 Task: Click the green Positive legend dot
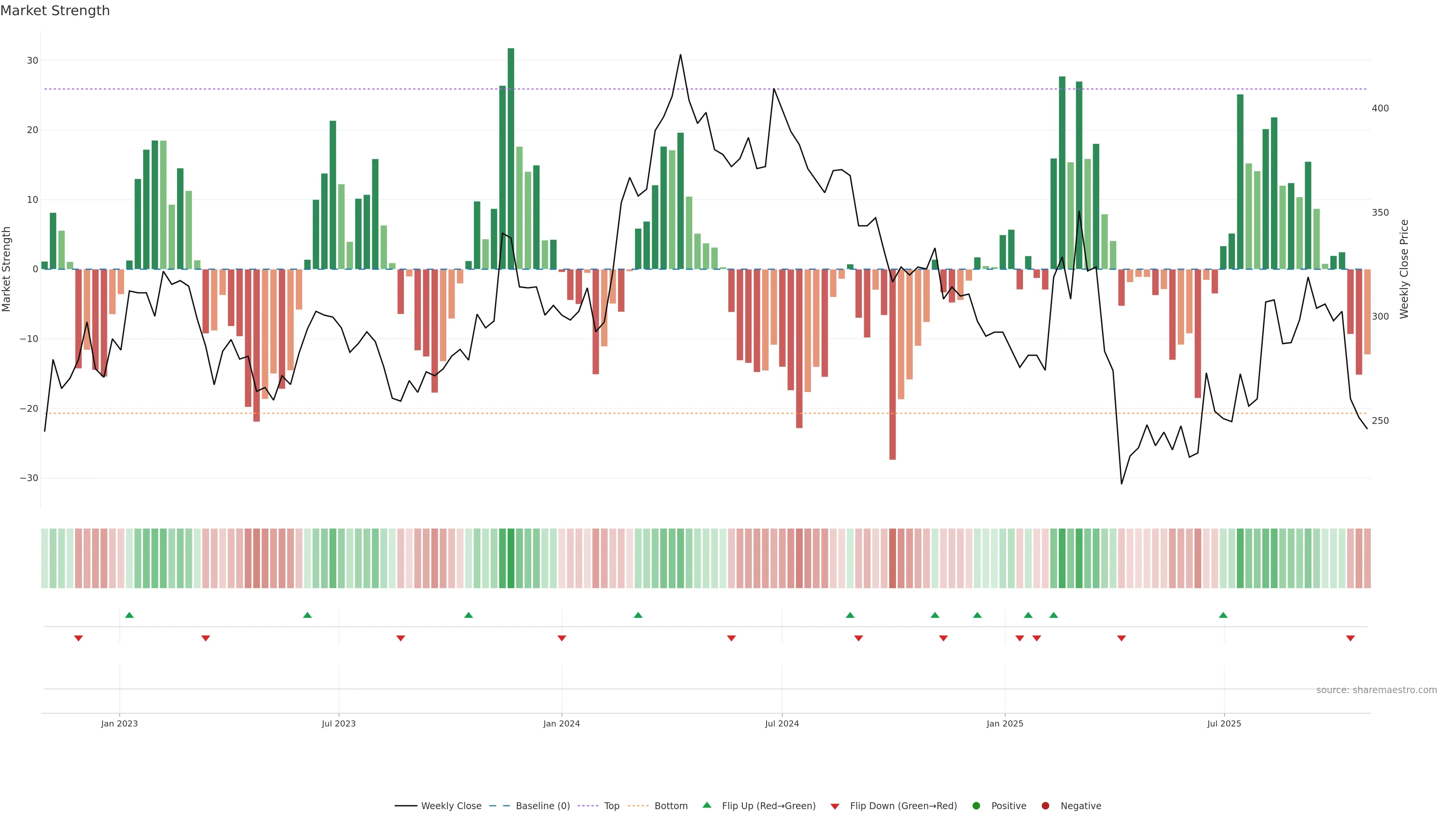(x=976, y=806)
